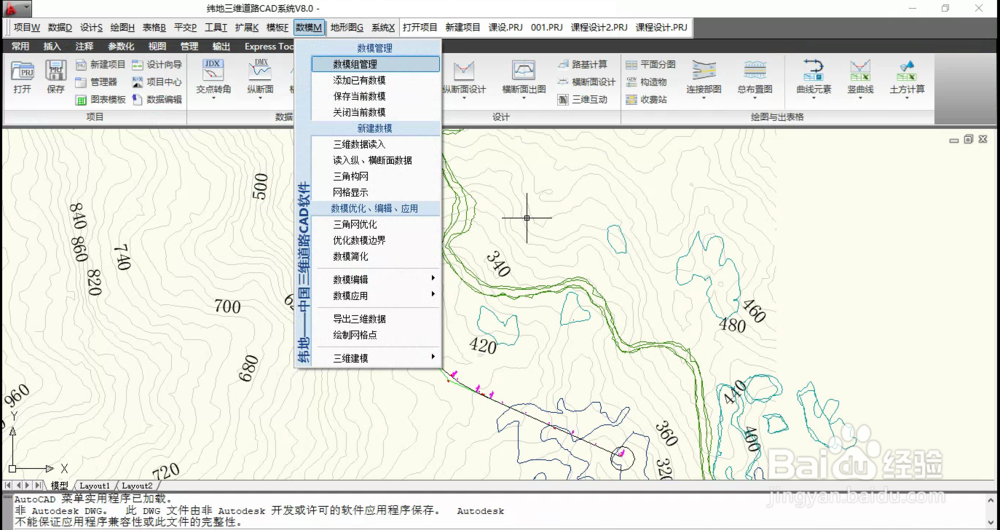The image size is (1000, 530).
Task: Click the 构造物 structures tool
Action: 645,82
